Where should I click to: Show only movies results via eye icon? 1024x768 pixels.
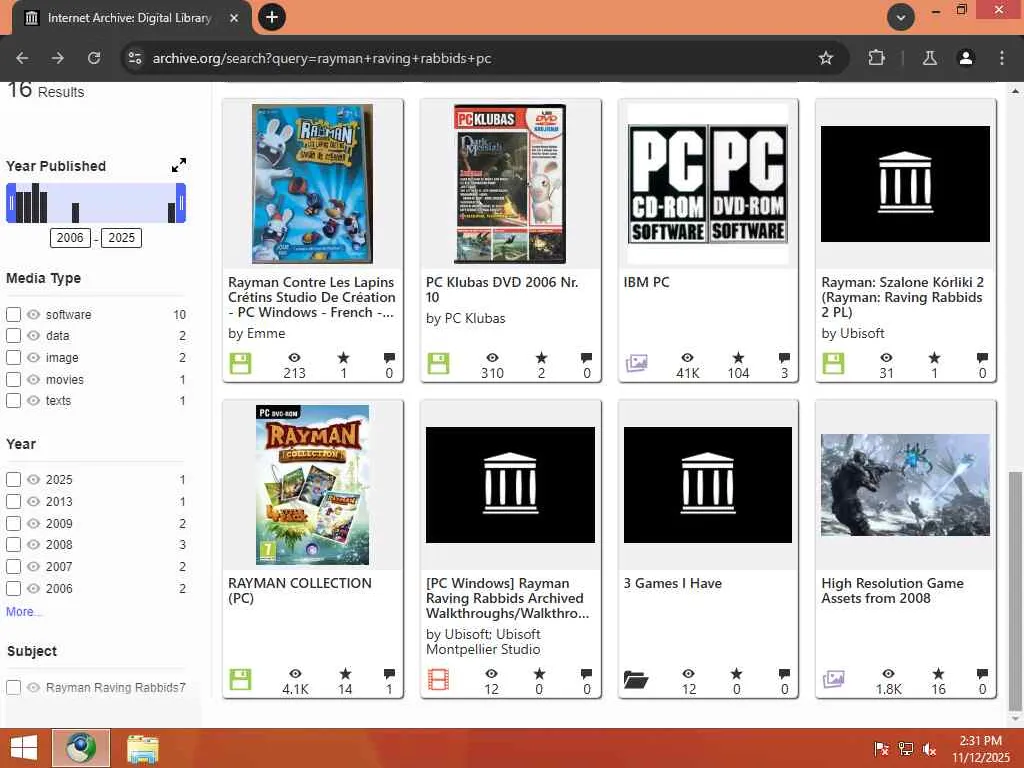[33, 379]
